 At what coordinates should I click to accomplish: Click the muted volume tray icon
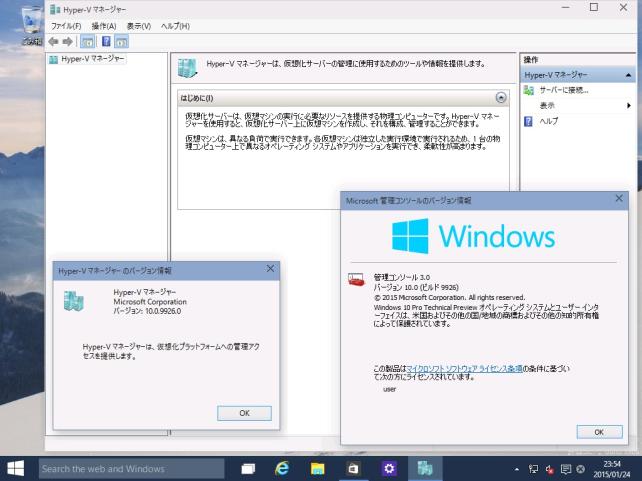549,469
